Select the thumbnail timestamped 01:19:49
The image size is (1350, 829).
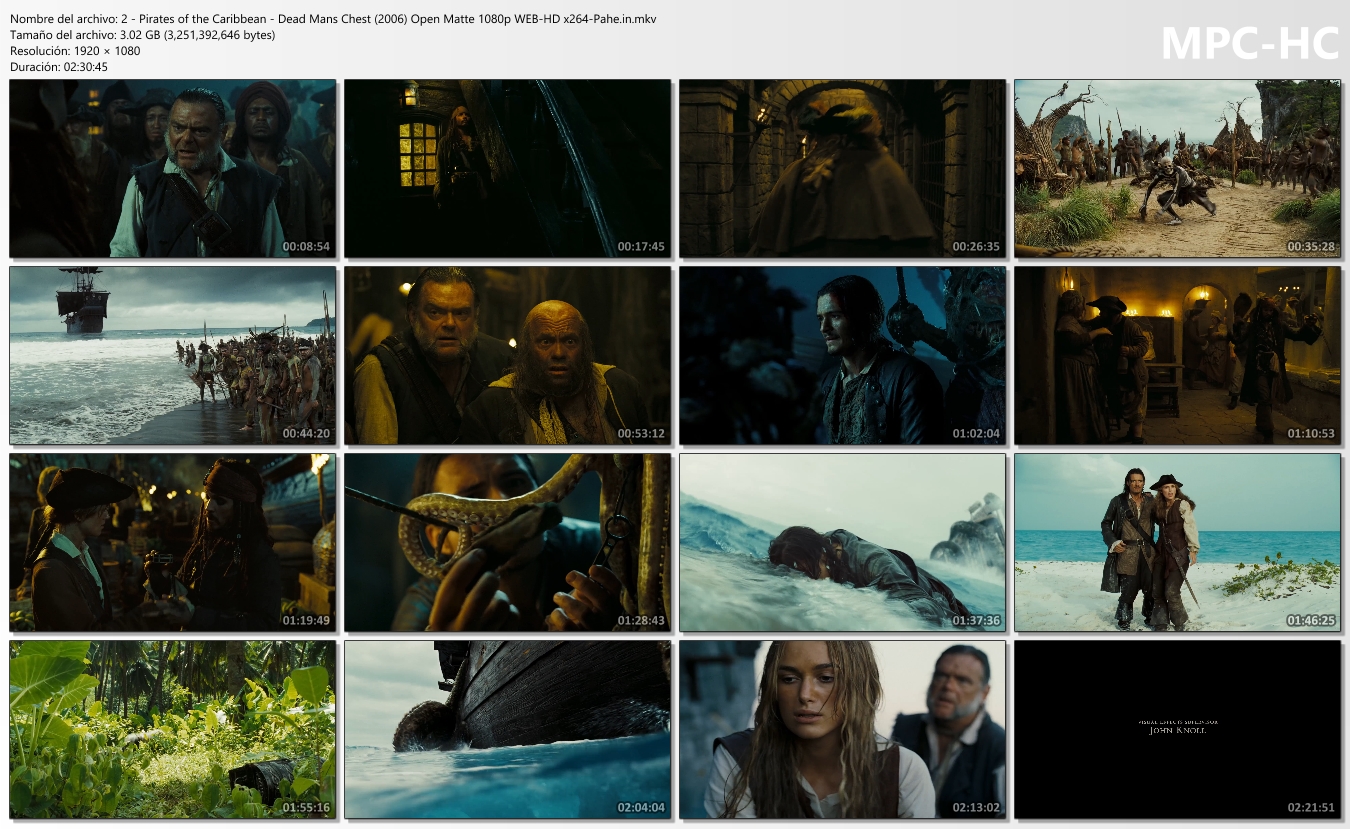(x=172, y=542)
